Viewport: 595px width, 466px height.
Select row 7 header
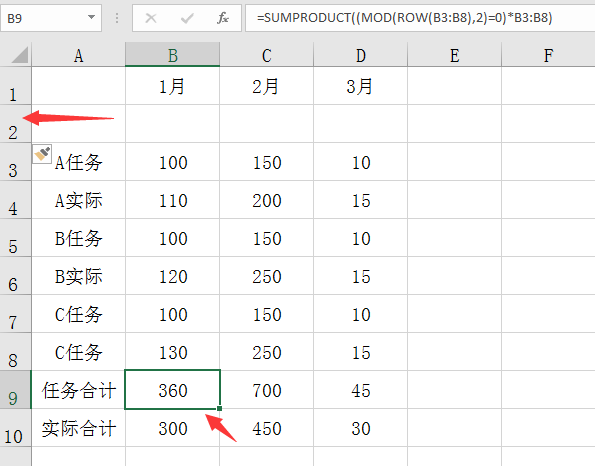pyautogui.click(x=16, y=313)
